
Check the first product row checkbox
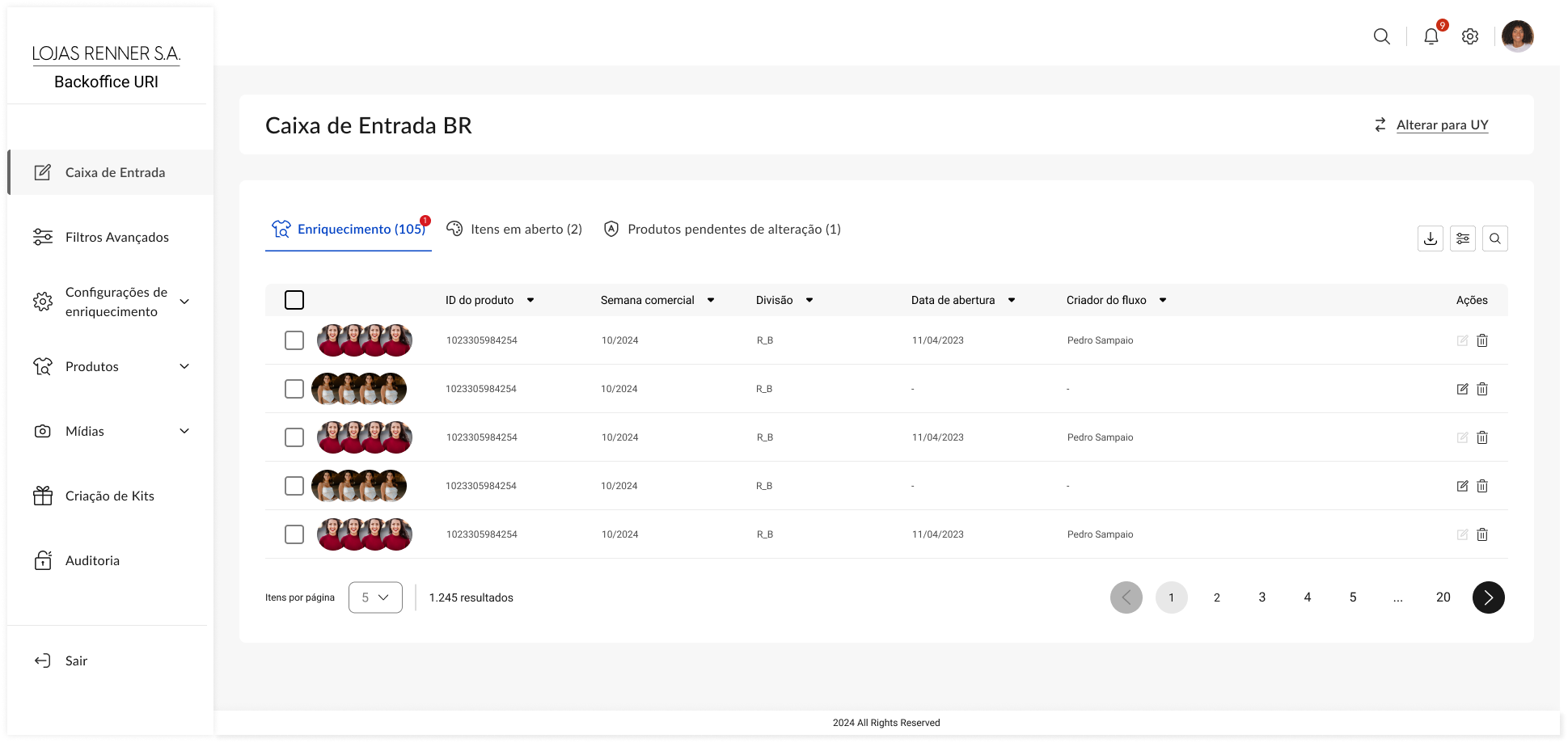(x=294, y=340)
